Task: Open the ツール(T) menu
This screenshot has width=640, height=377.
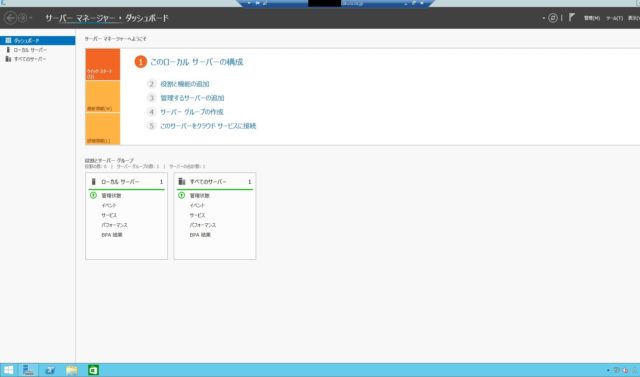Action: (x=614, y=18)
